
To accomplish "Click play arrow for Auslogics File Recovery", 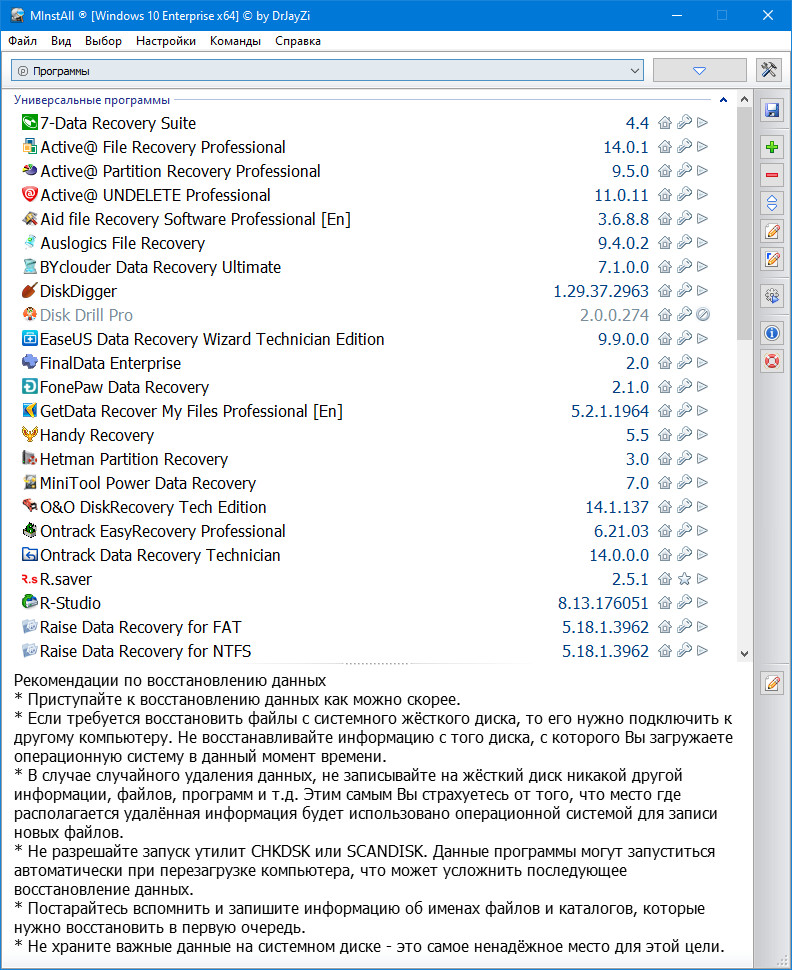I will pos(702,243).
